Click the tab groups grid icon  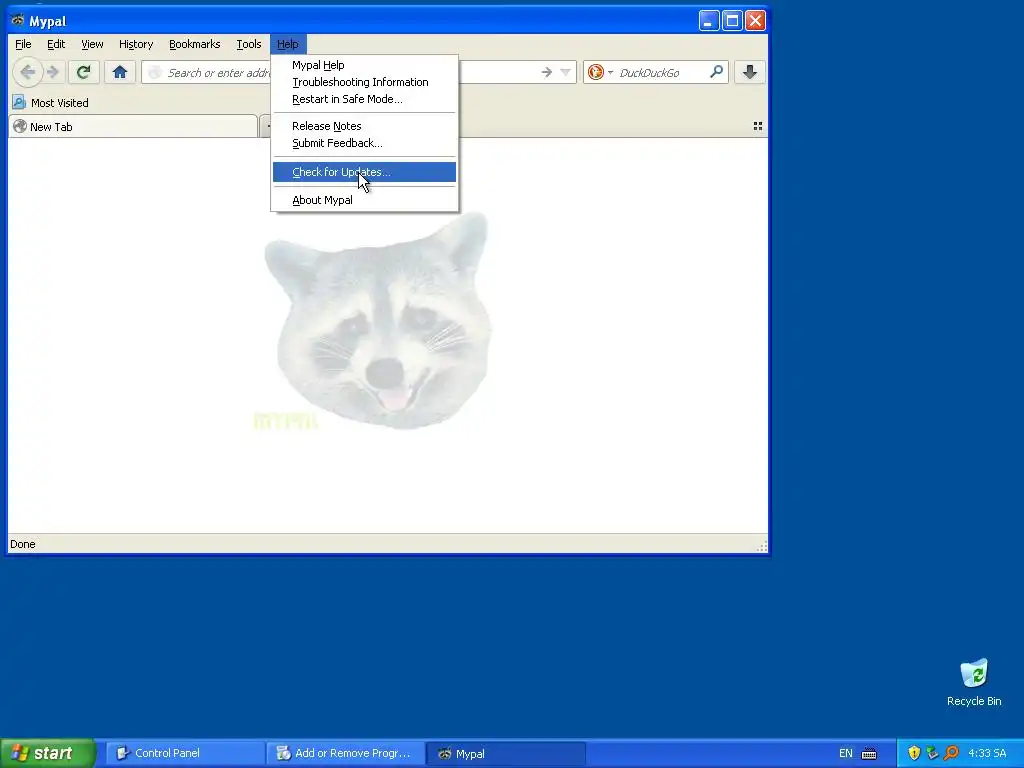[758, 126]
